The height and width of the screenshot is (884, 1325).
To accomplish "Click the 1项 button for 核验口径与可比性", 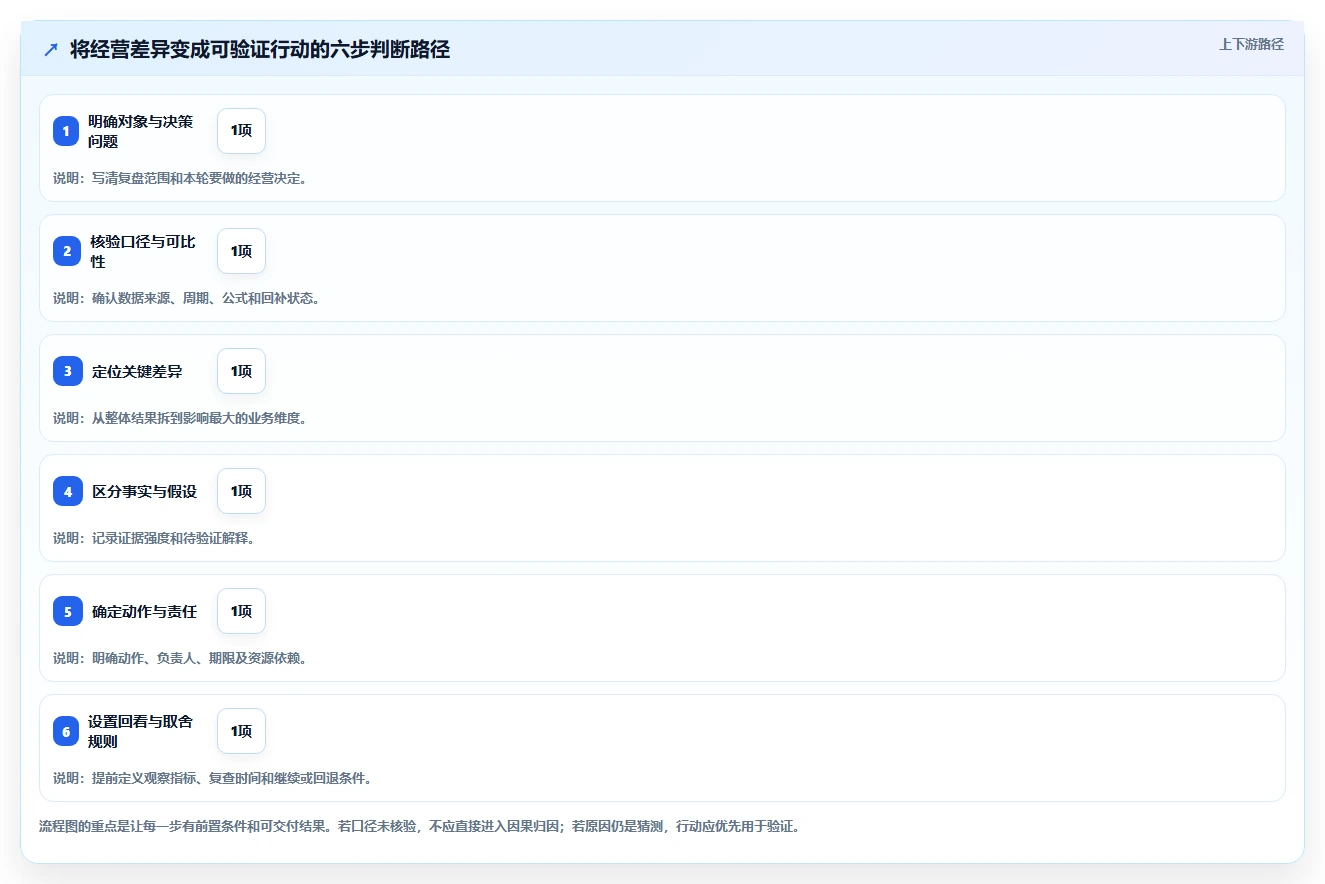I will tap(241, 251).
